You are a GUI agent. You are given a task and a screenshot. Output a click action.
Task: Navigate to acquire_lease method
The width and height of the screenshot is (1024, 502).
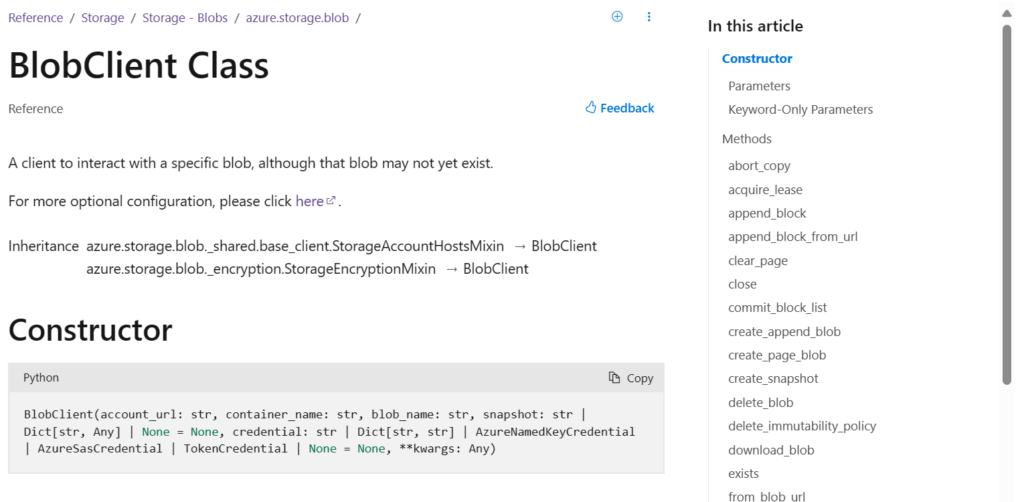pos(765,190)
